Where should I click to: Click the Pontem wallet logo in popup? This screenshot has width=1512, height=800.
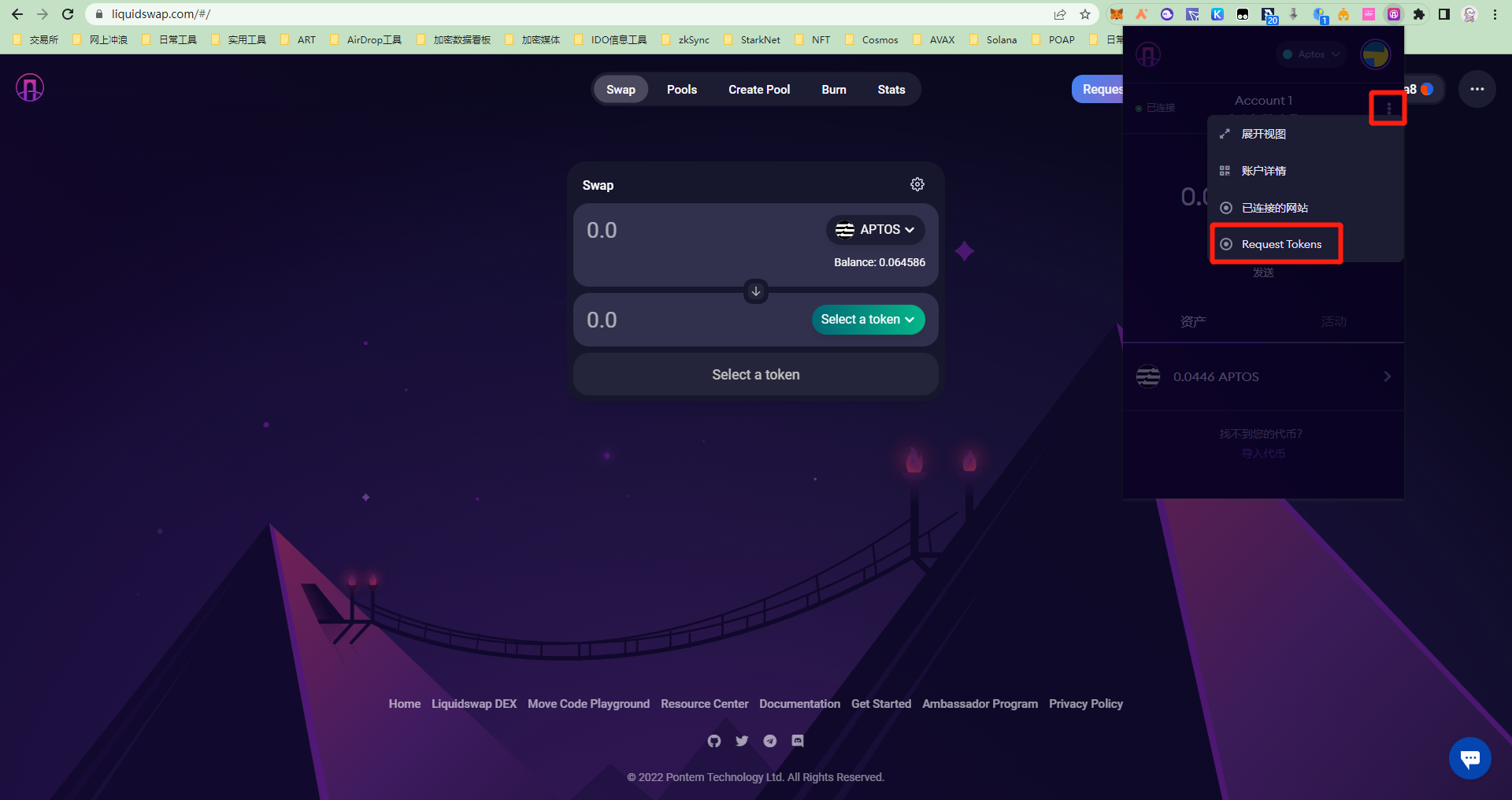(x=1148, y=54)
